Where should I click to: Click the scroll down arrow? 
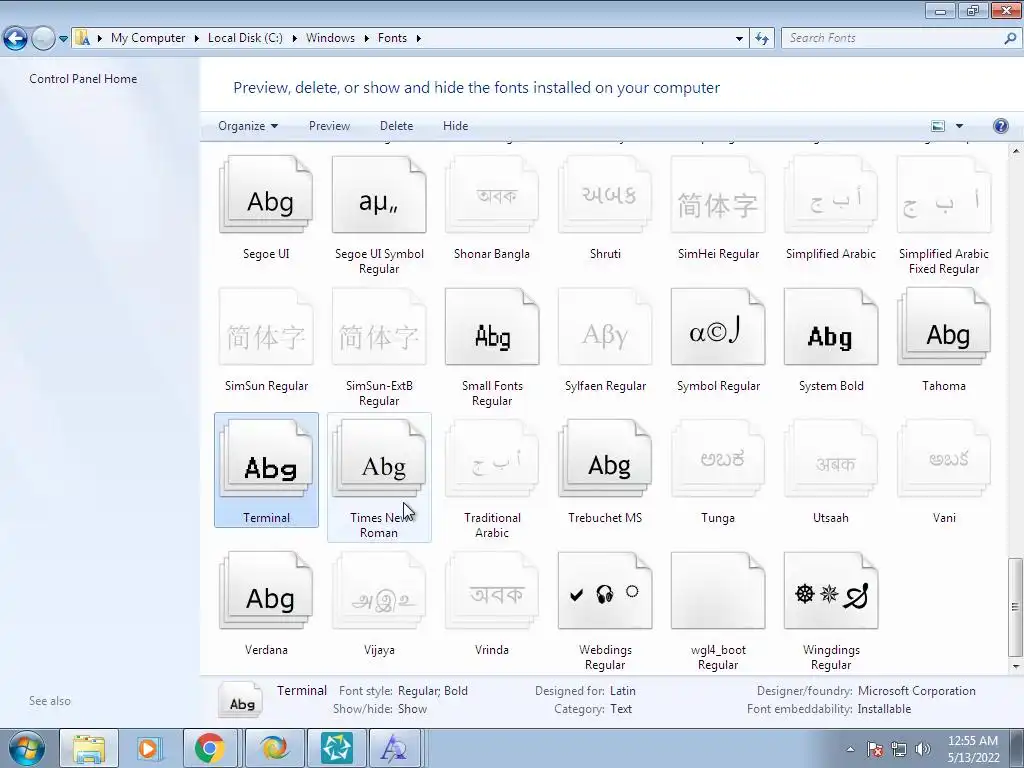tap(1015, 666)
